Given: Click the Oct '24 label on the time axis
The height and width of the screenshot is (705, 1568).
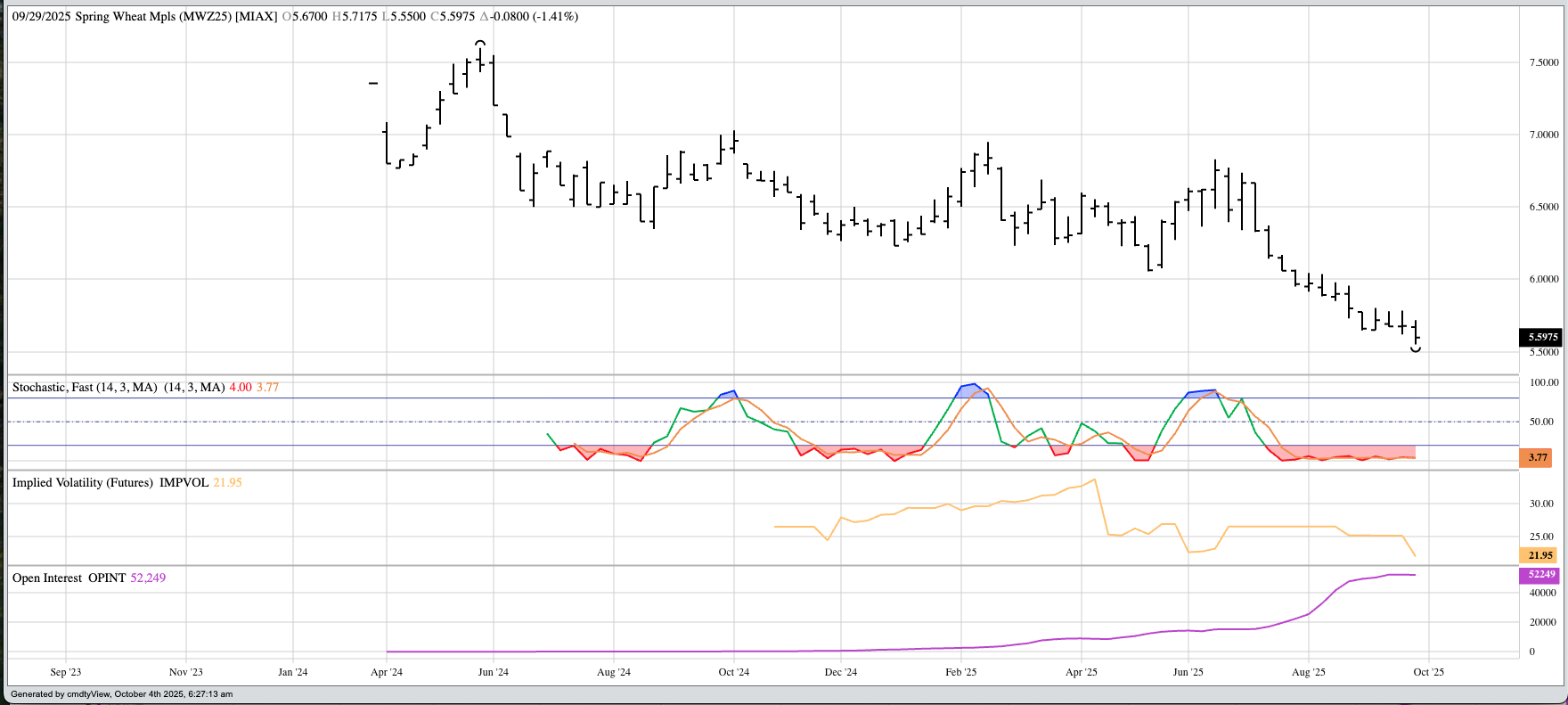Looking at the screenshot, I should pyautogui.click(x=733, y=672).
